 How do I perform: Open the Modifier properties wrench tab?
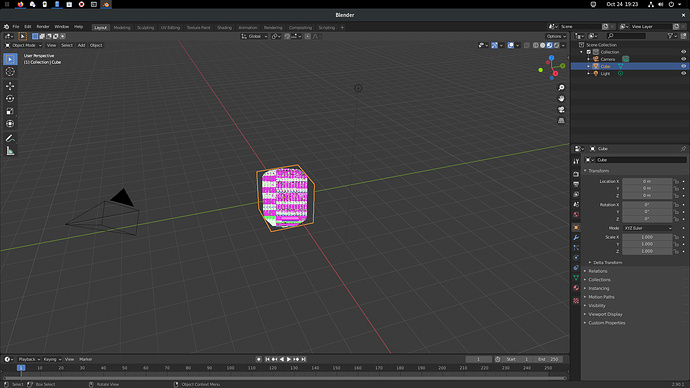[x=576, y=238]
